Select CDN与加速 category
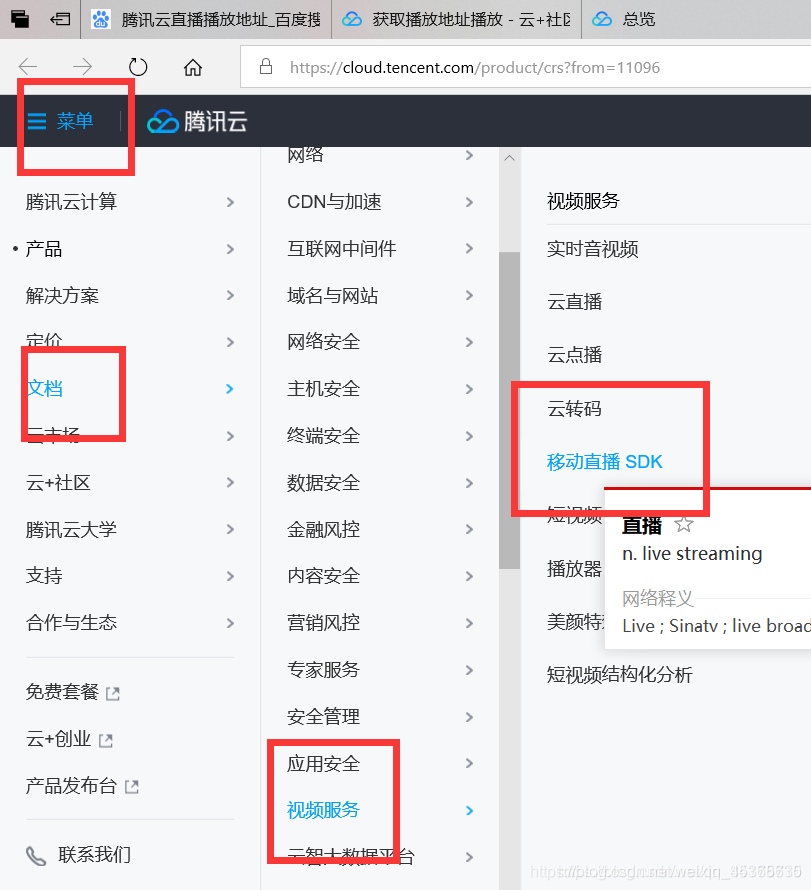The height and width of the screenshot is (890, 811). pyautogui.click(x=334, y=202)
